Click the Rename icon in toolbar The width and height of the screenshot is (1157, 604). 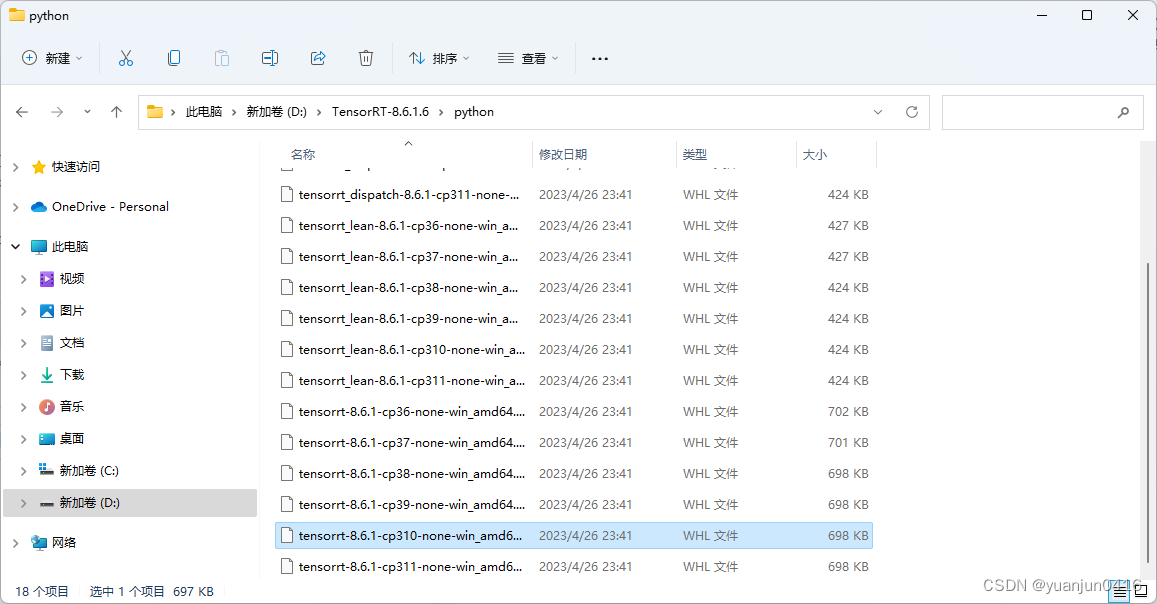[x=270, y=58]
